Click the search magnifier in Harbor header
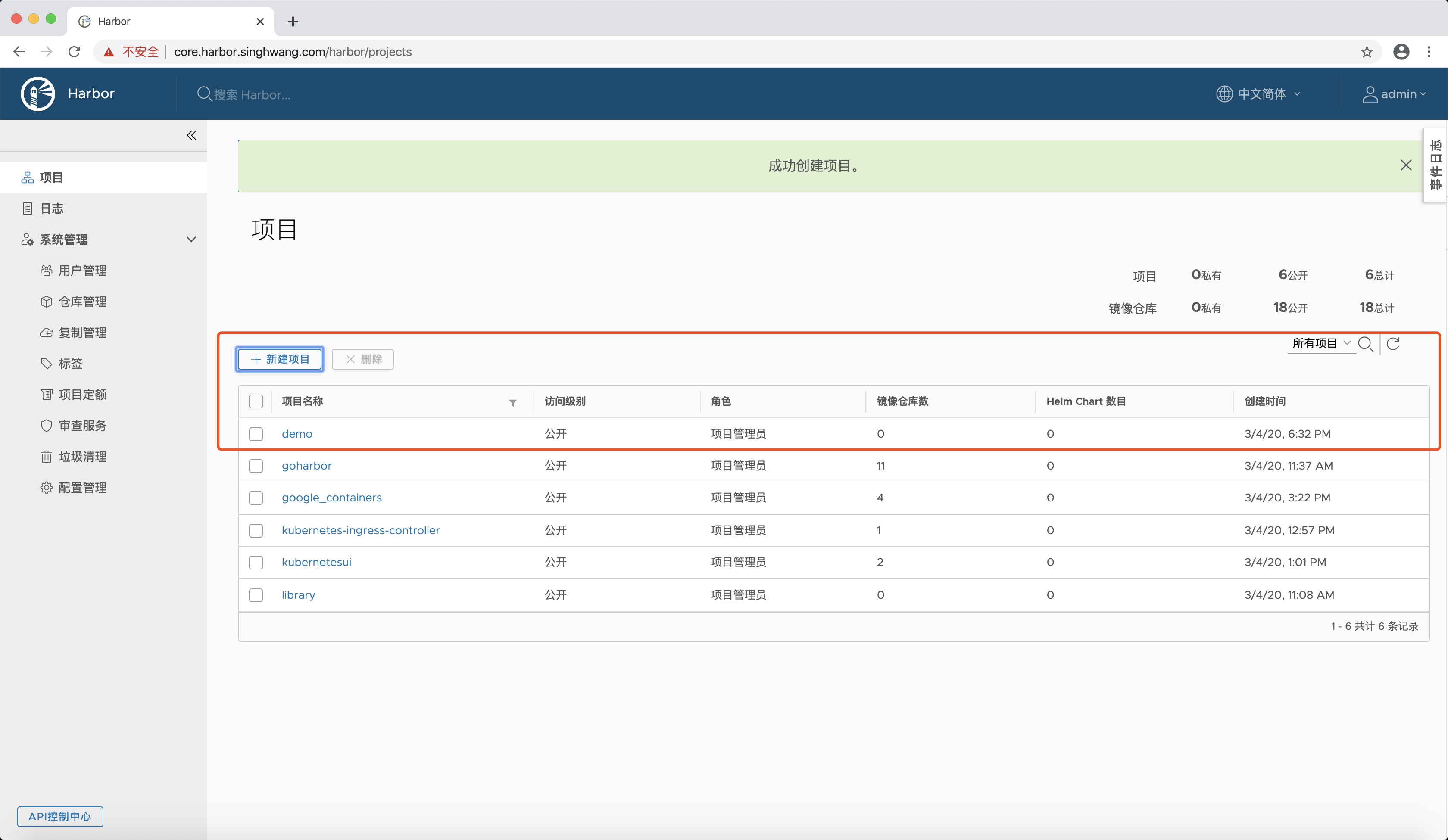The width and height of the screenshot is (1448, 840). [x=204, y=93]
